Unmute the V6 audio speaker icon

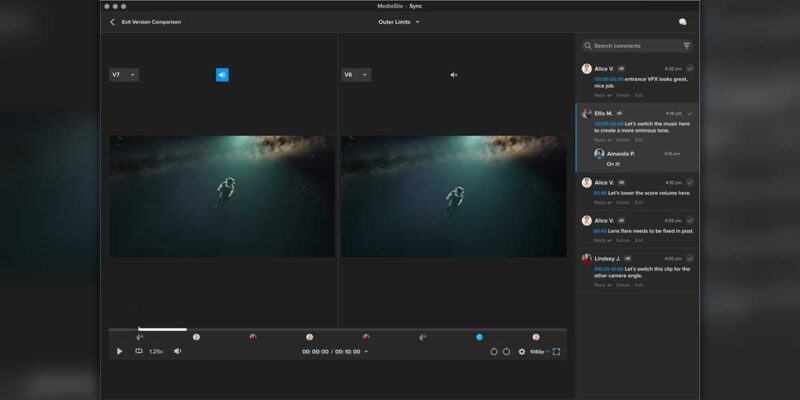[x=454, y=75]
